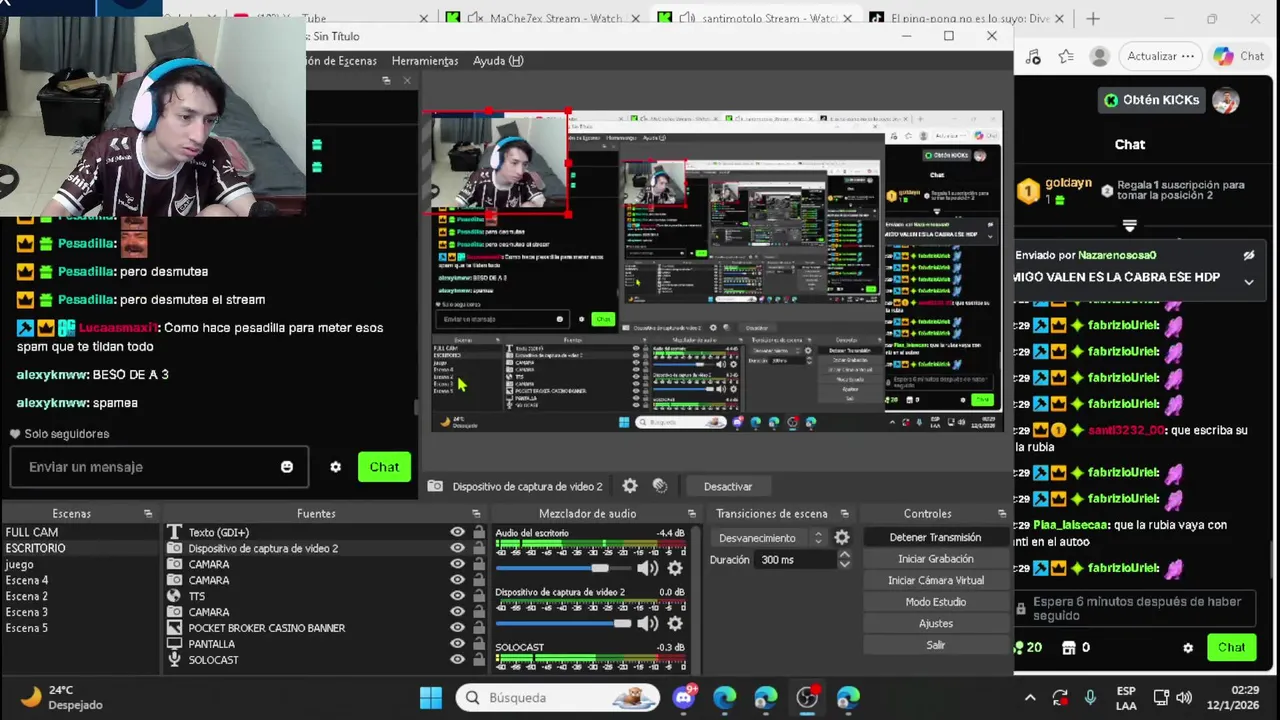The image size is (1280, 720).
Task: Open Desvanecimiento transition dropdown
Action: point(770,538)
